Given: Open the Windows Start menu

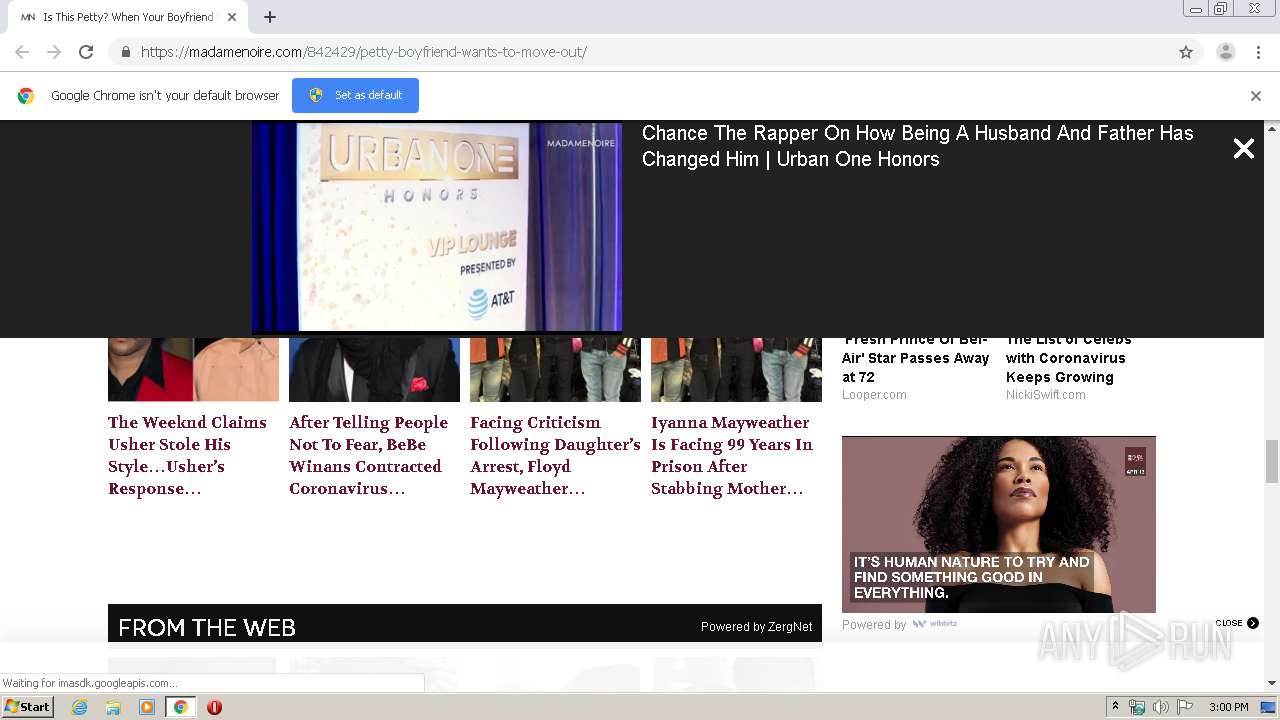Looking at the screenshot, I should (28, 706).
